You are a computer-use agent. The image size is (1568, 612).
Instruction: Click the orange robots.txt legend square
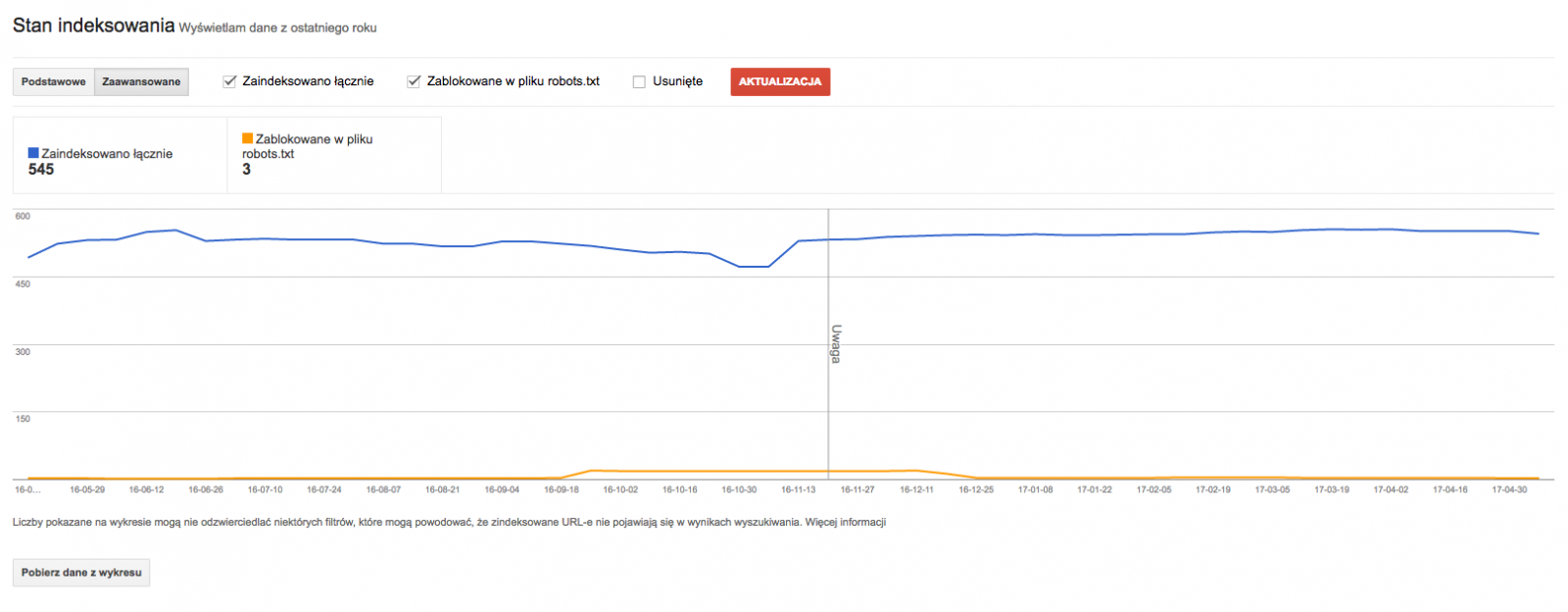(x=247, y=138)
